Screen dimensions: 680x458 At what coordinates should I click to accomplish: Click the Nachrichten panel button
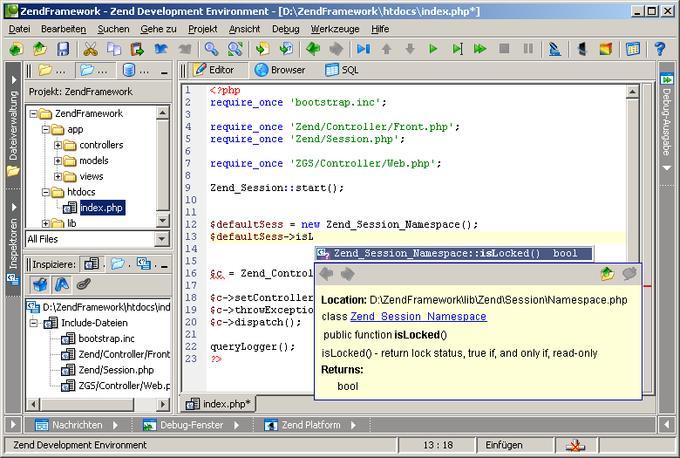pos(69,425)
